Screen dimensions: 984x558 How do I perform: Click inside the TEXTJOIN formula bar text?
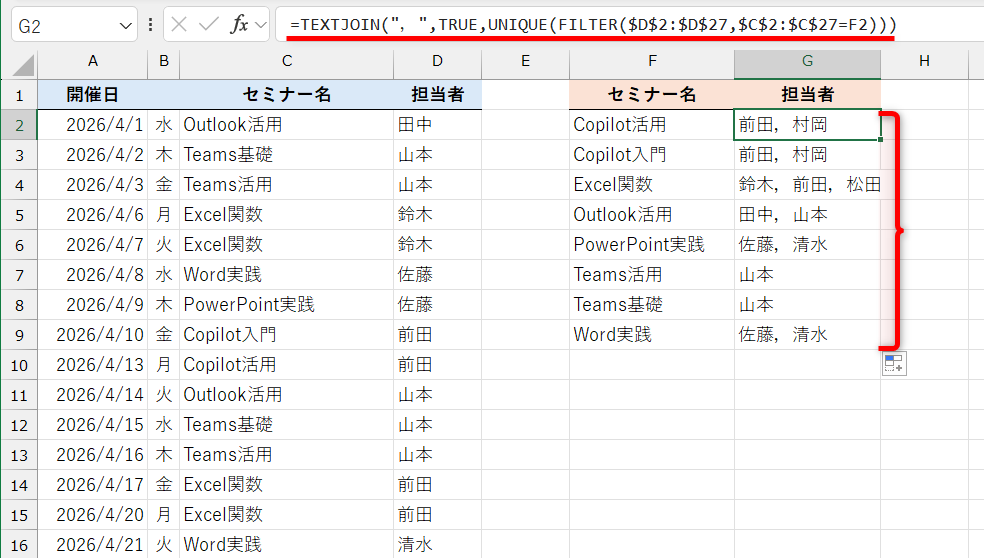[593, 24]
